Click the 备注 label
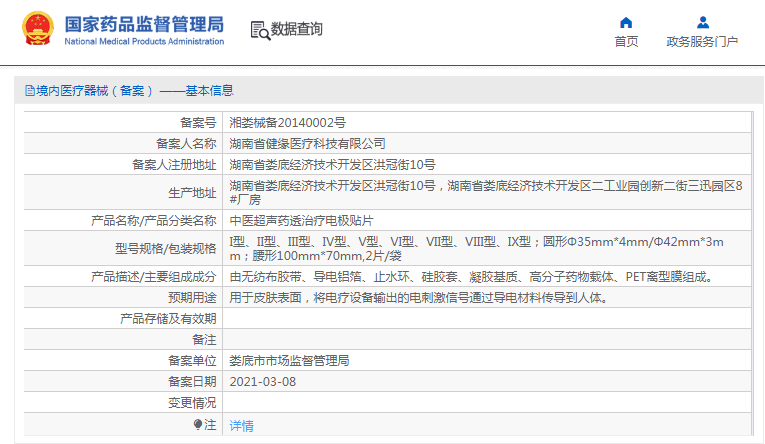This screenshot has width=765, height=444. click(204, 340)
